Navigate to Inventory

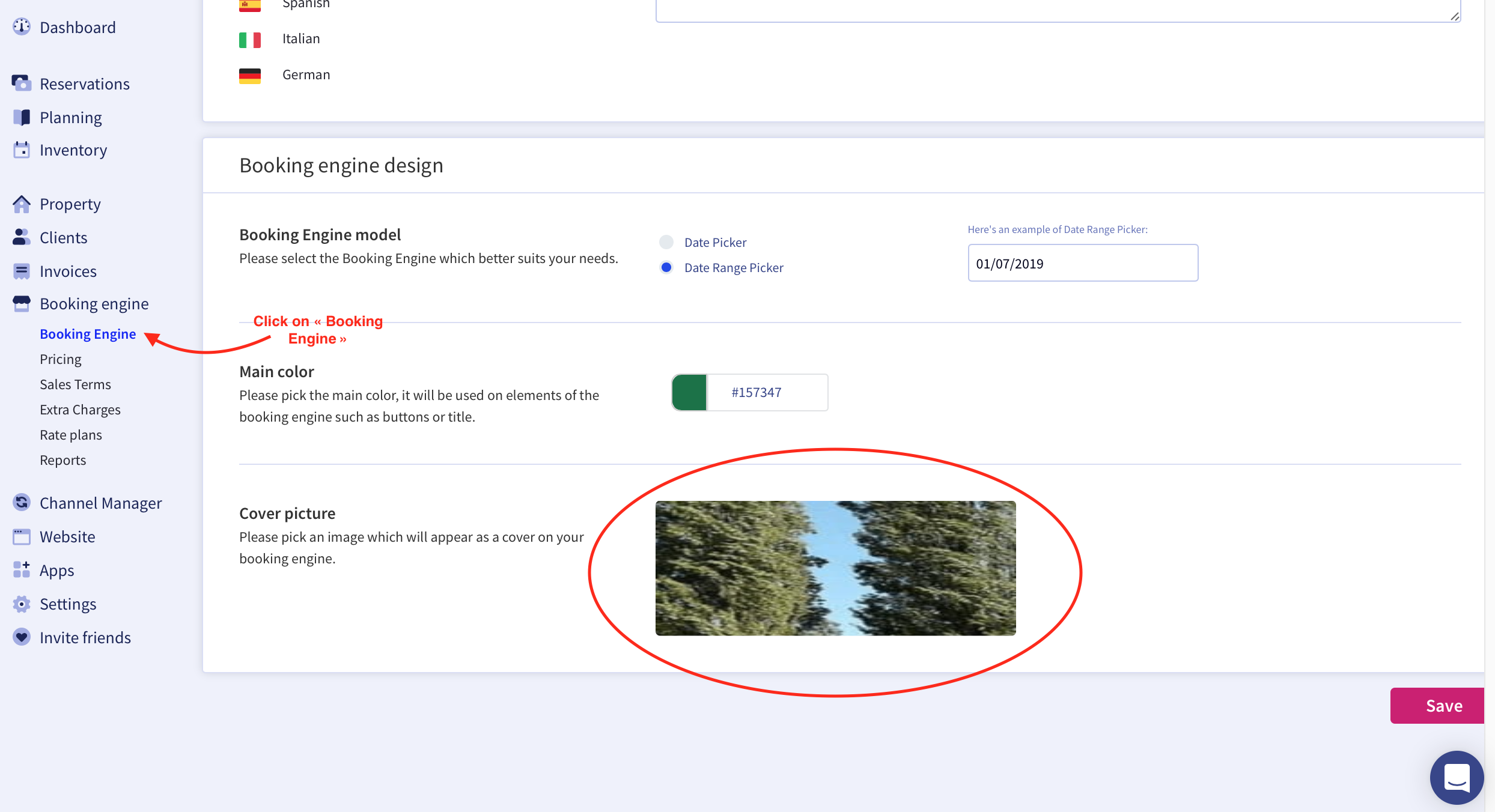73,150
